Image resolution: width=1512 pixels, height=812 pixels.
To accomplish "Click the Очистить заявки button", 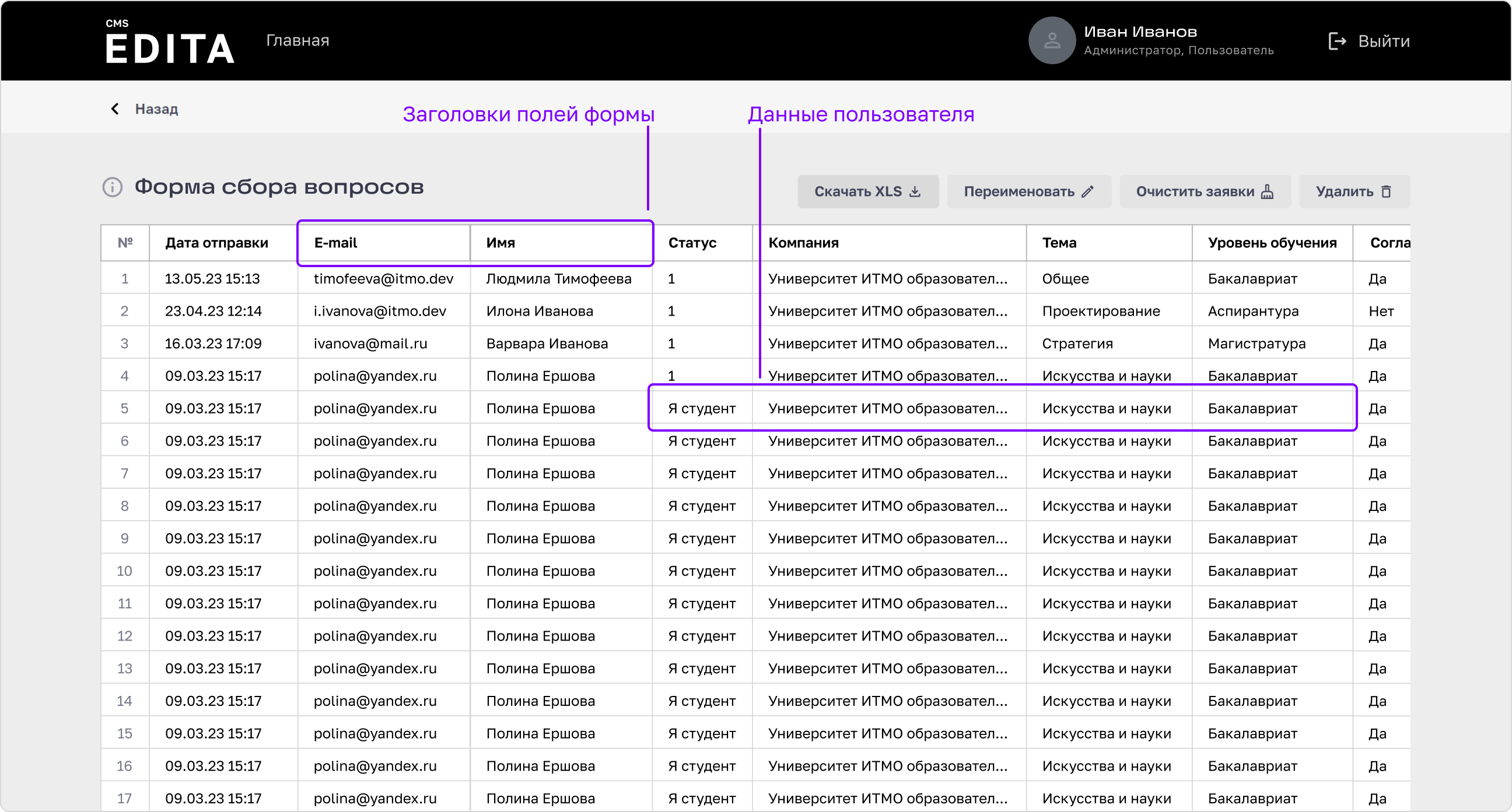I will 1205,191.
